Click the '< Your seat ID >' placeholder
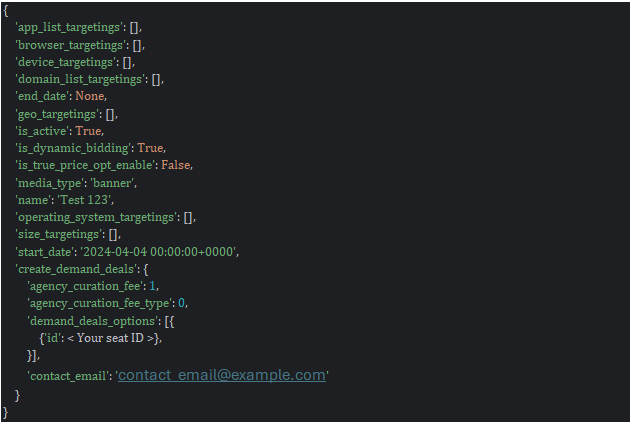This screenshot has width=632, height=424. 111,339
